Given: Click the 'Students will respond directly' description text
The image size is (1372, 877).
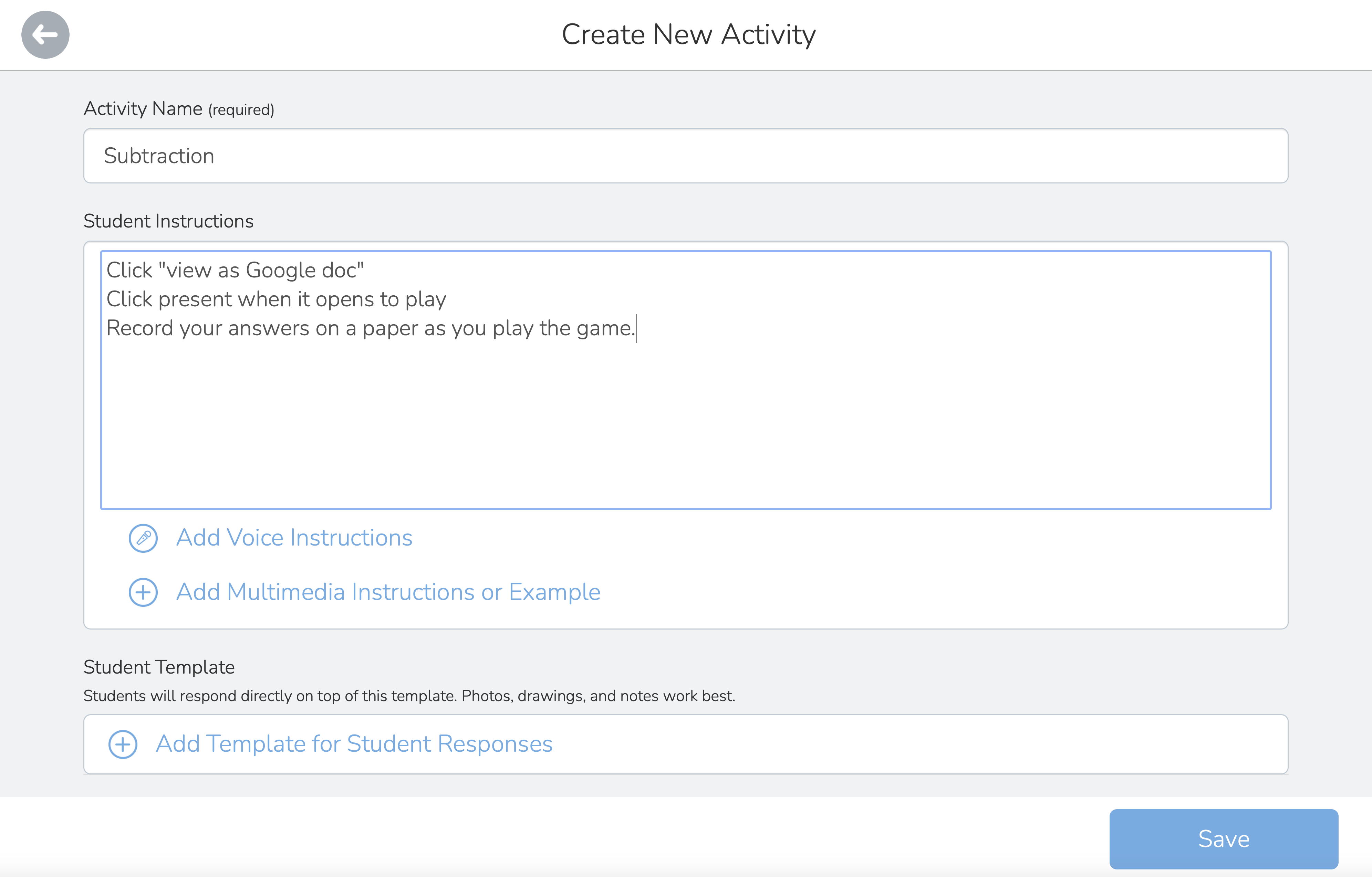Looking at the screenshot, I should click(409, 696).
